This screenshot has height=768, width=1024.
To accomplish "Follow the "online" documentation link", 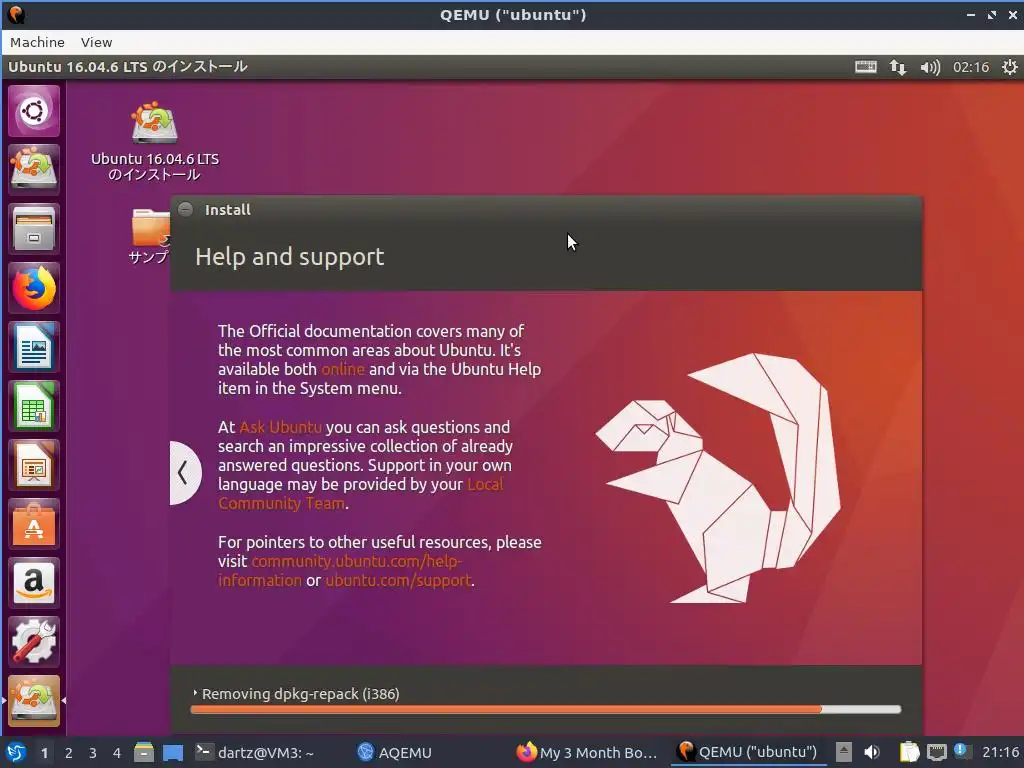I will (x=343, y=369).
